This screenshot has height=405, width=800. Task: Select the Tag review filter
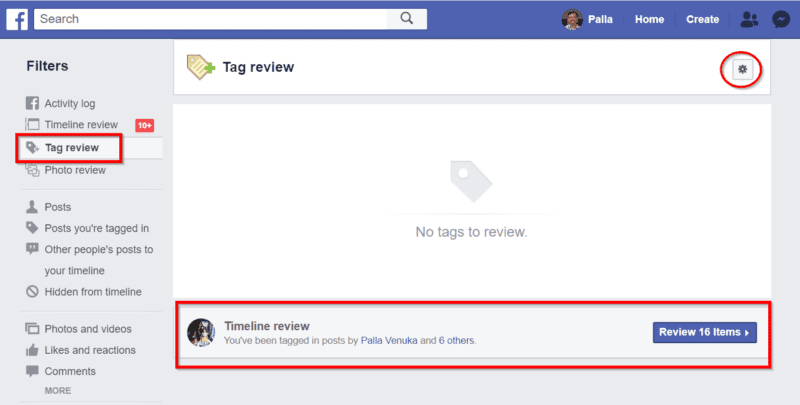71,147
